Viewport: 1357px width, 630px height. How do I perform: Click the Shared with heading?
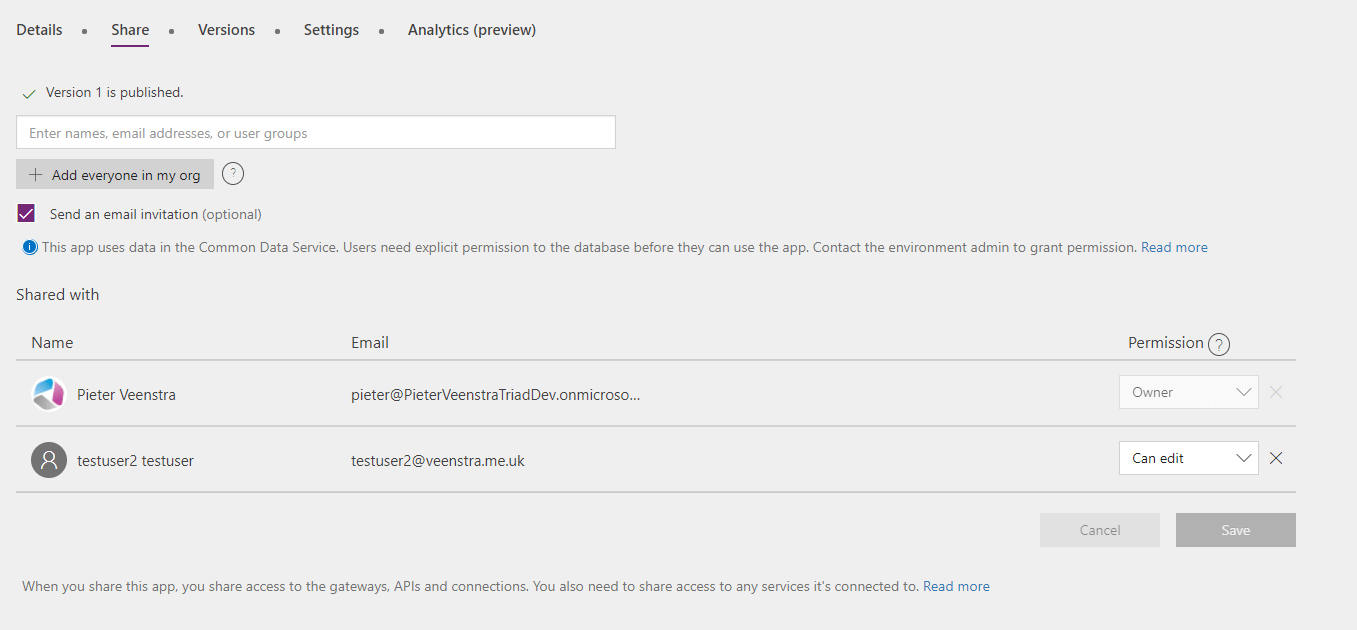[x=58, y=295]
